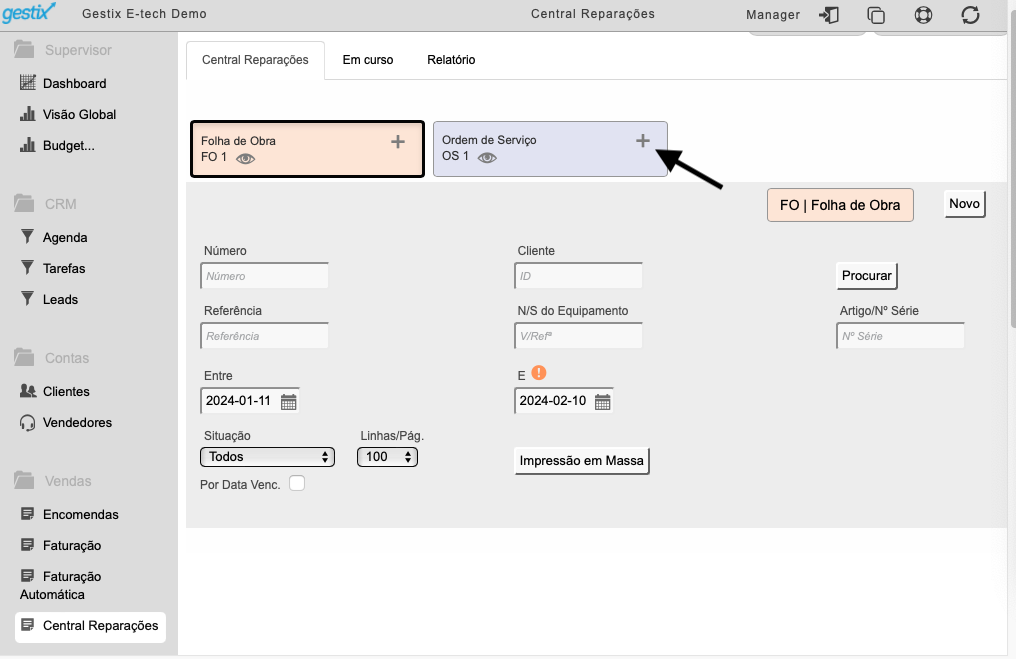The image size is (1016, 659).
Task: Add new Ordem de Serviço with plus icon
Action: point(642,141)
